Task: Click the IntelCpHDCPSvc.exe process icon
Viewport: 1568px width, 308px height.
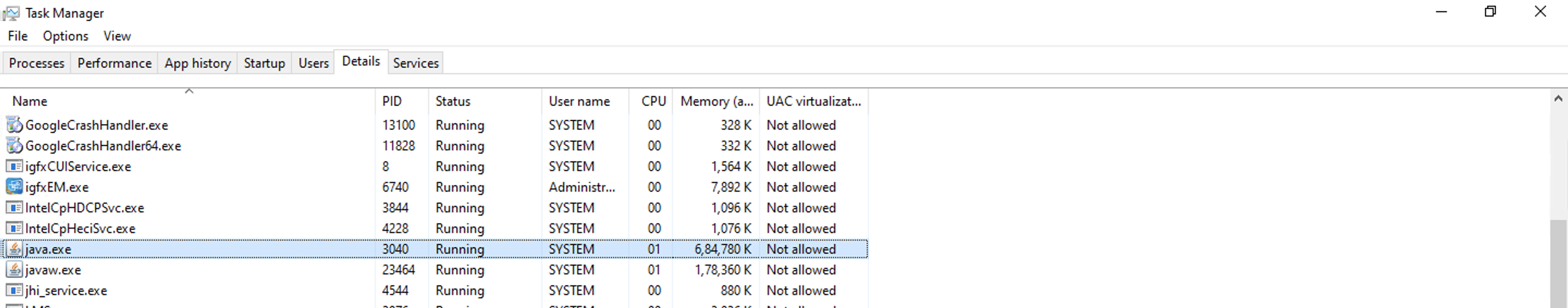Action: pos(14,207)
